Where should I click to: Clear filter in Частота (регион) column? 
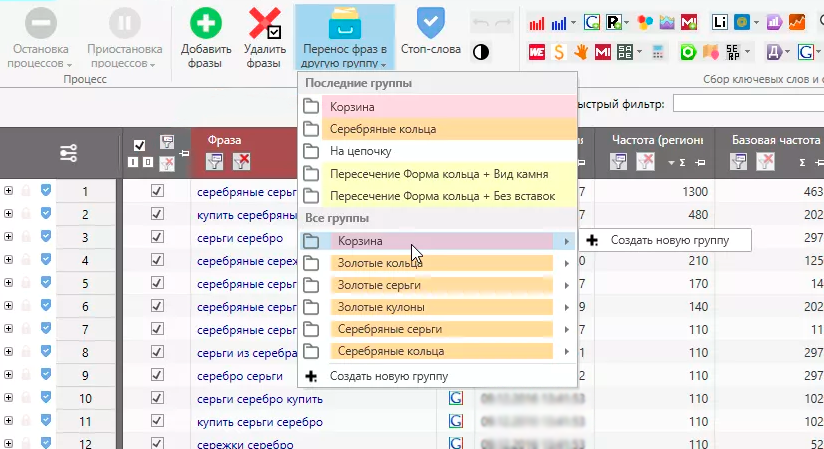tap(645, 162)
